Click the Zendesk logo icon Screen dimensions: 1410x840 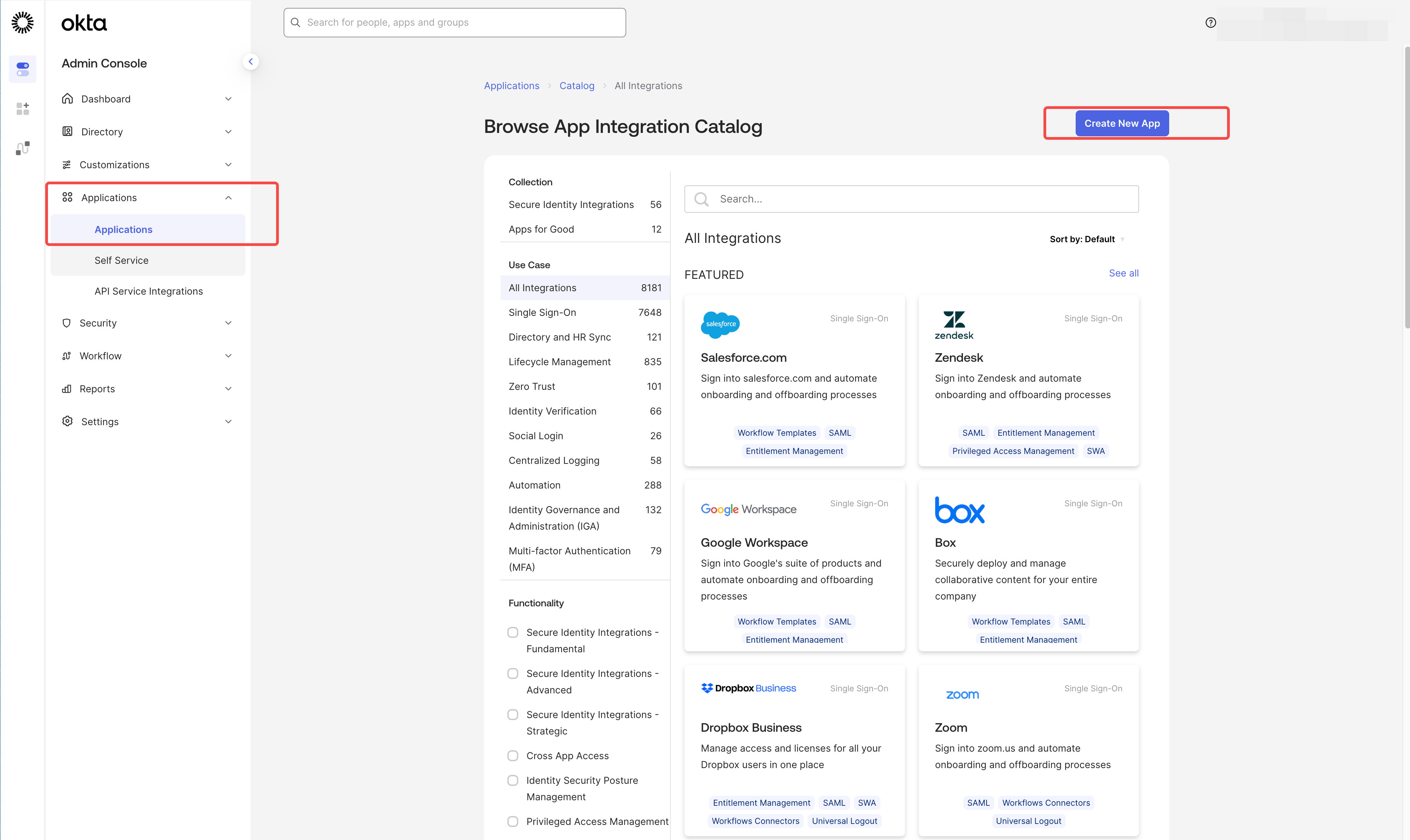pos(954,325)
